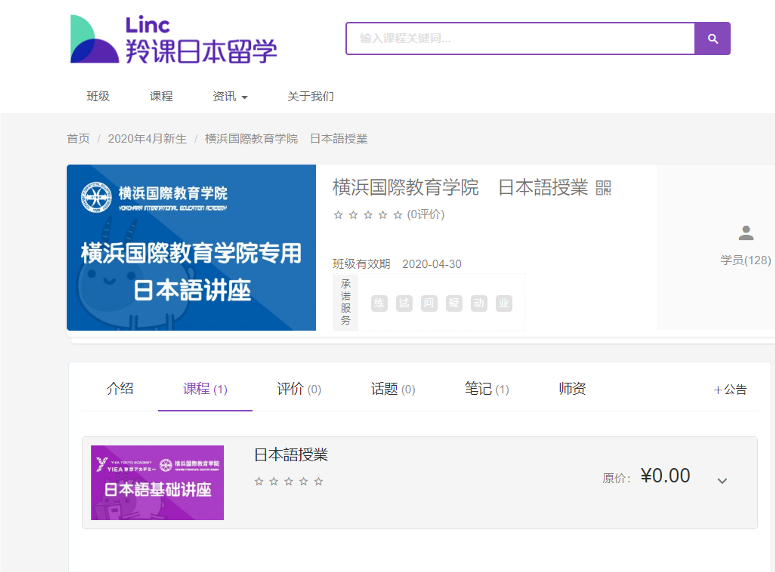The width and height of the screenshot is (775, 572).
Task: Click the 疑 service badge icon
Action: click(454, 303)
